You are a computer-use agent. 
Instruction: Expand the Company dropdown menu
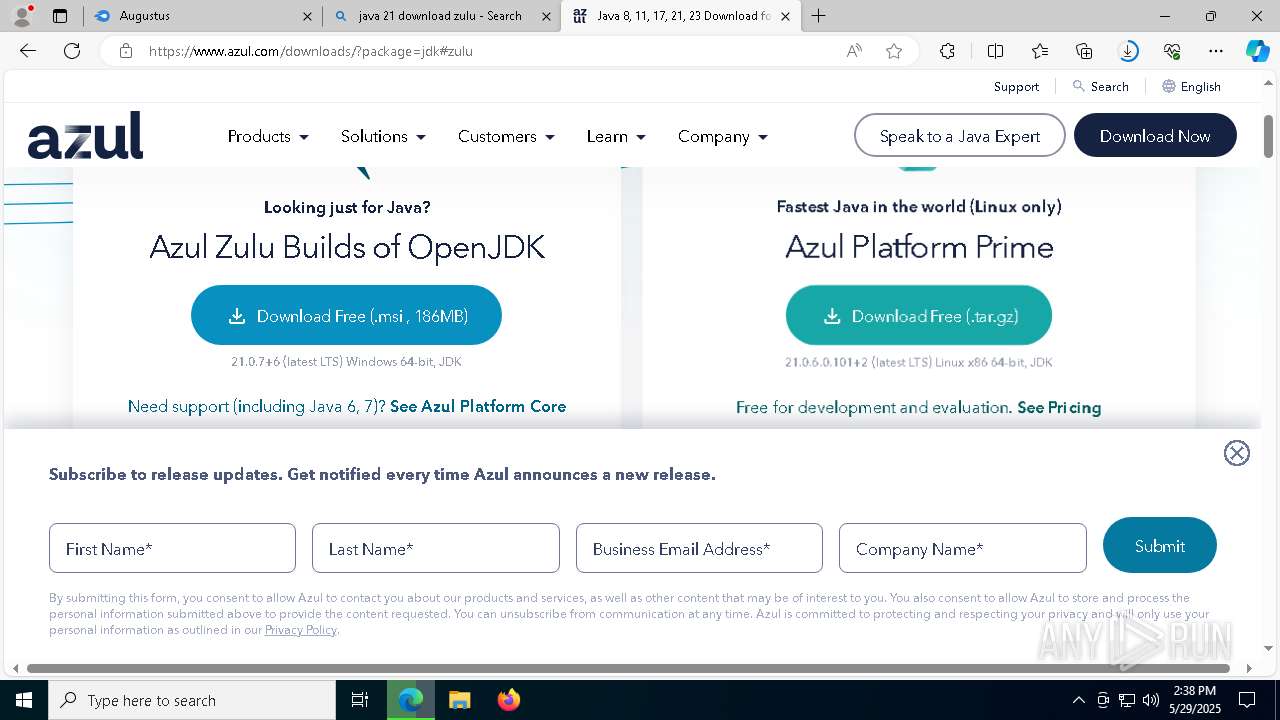click(722, 136)
